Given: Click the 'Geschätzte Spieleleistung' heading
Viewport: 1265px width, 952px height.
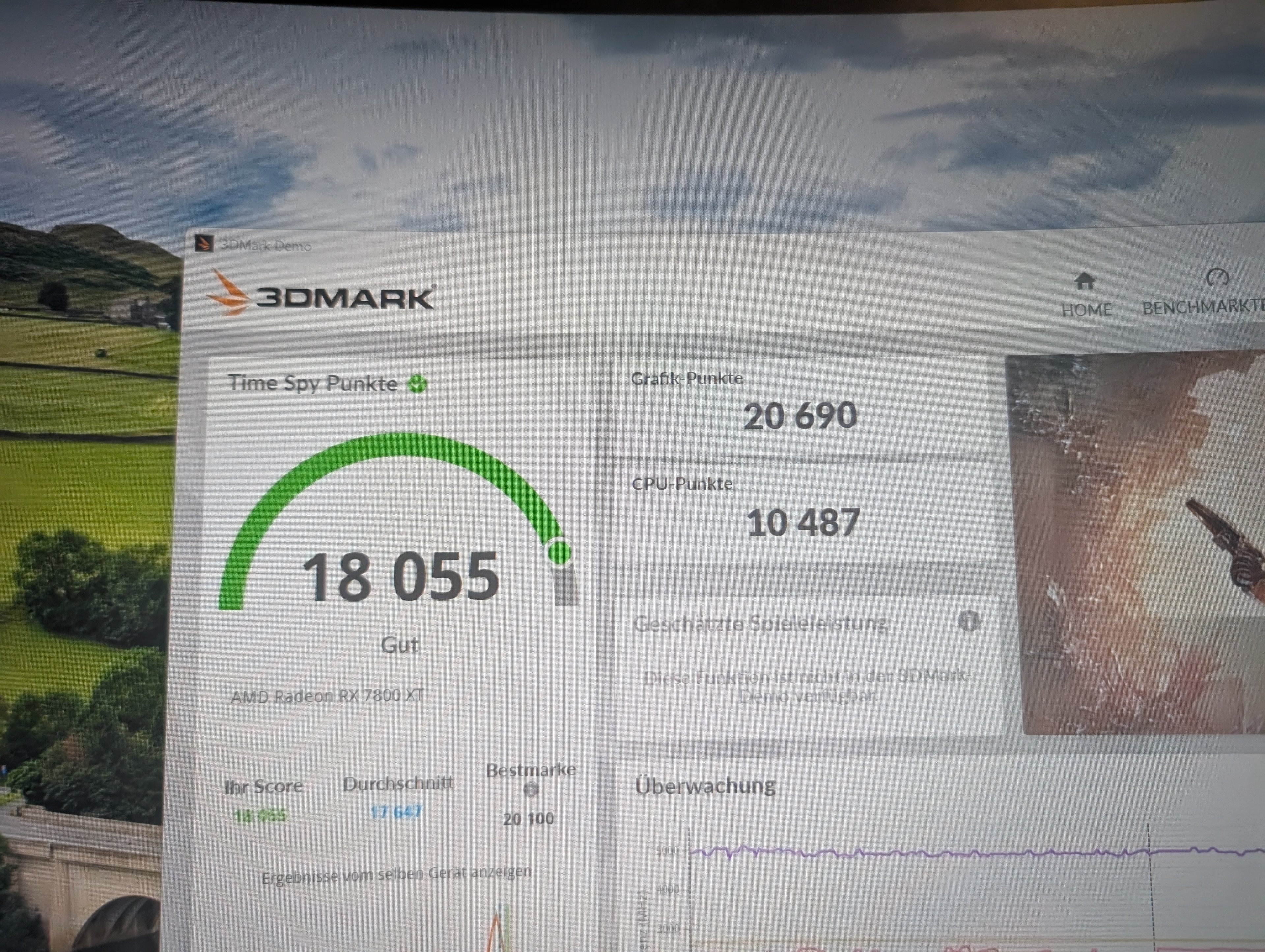Looking at the screenshot, I should (x=760, y=623).
